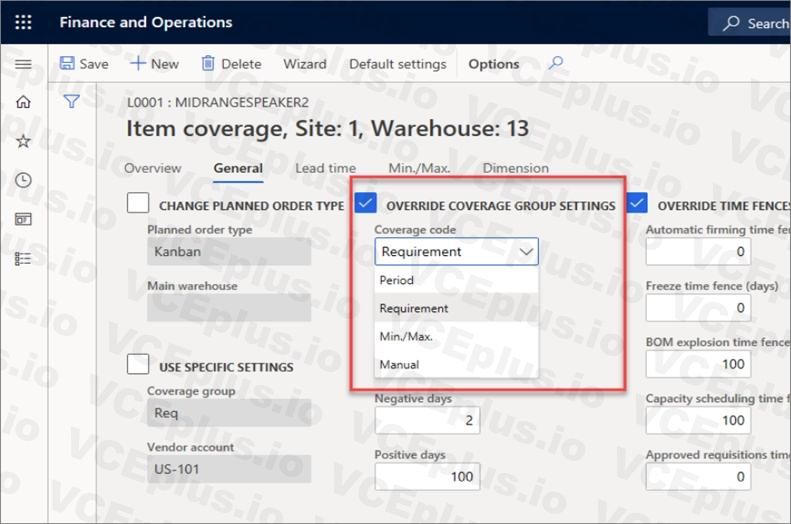791x524 pixels.
Task: Click the Main warehouse field
Action: [x=229, y=308]
